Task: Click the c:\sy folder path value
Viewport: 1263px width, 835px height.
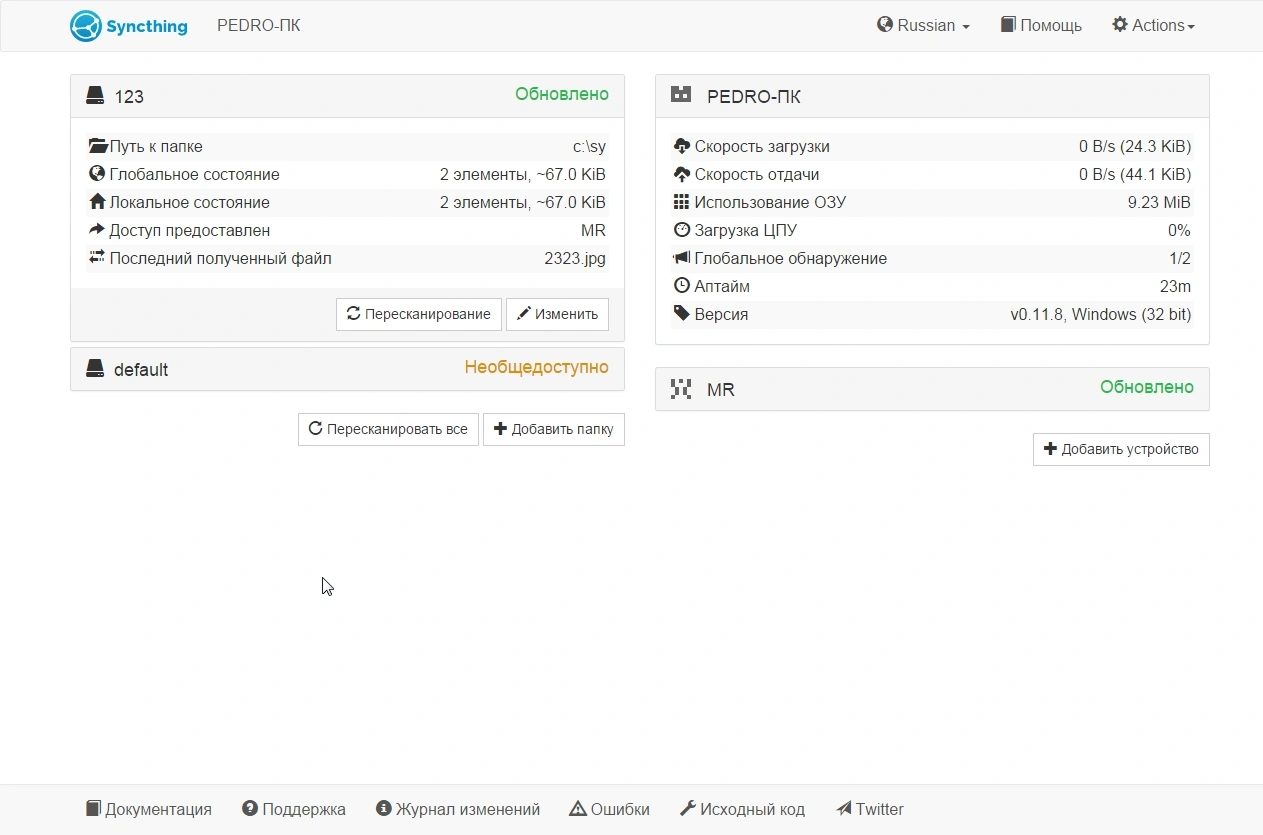Action: pos(589,146)
